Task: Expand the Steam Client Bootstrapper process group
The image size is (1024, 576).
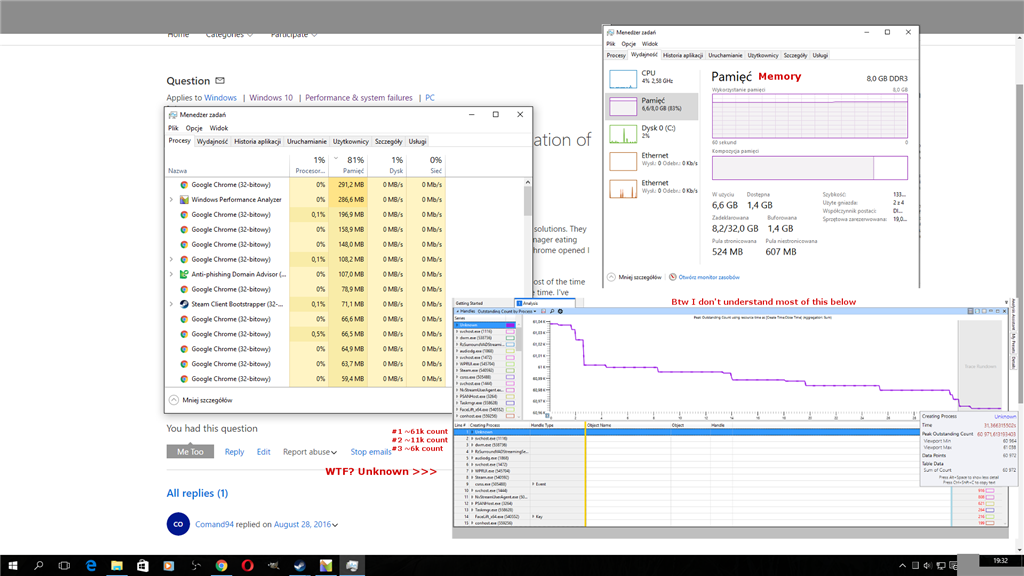Action: point(172,304)
